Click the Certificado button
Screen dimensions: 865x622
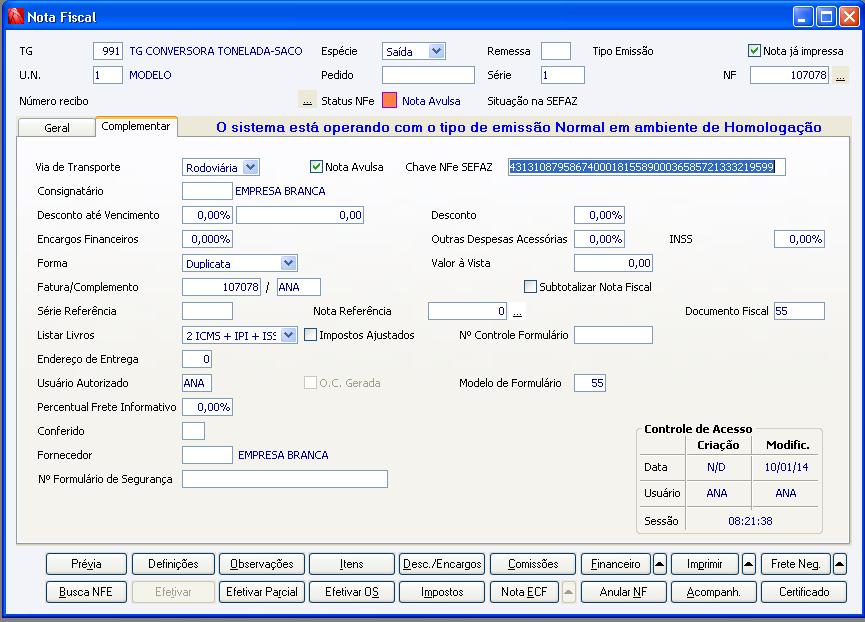tap(804, 592)
